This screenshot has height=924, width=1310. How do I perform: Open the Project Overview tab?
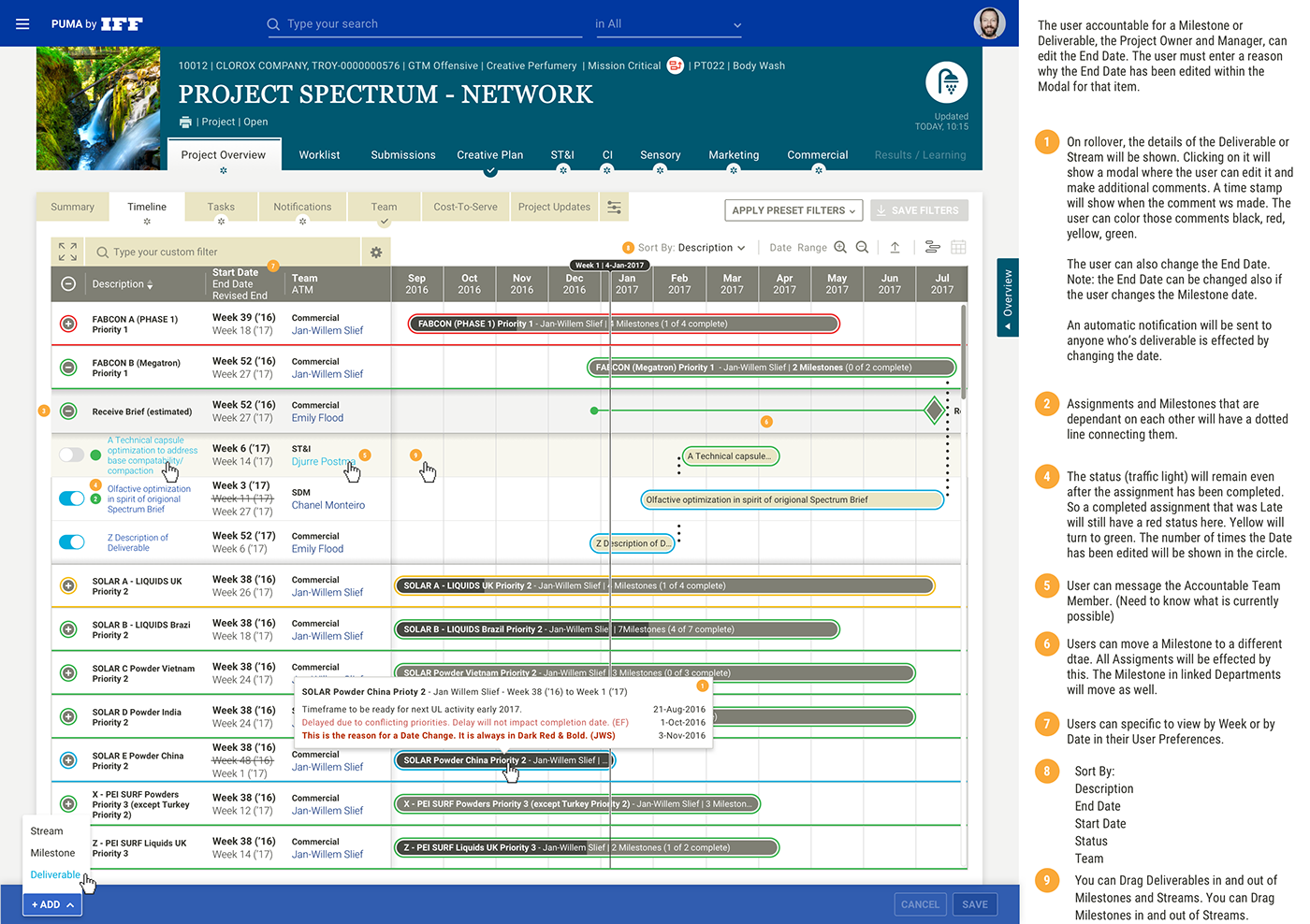click(224, 155)
